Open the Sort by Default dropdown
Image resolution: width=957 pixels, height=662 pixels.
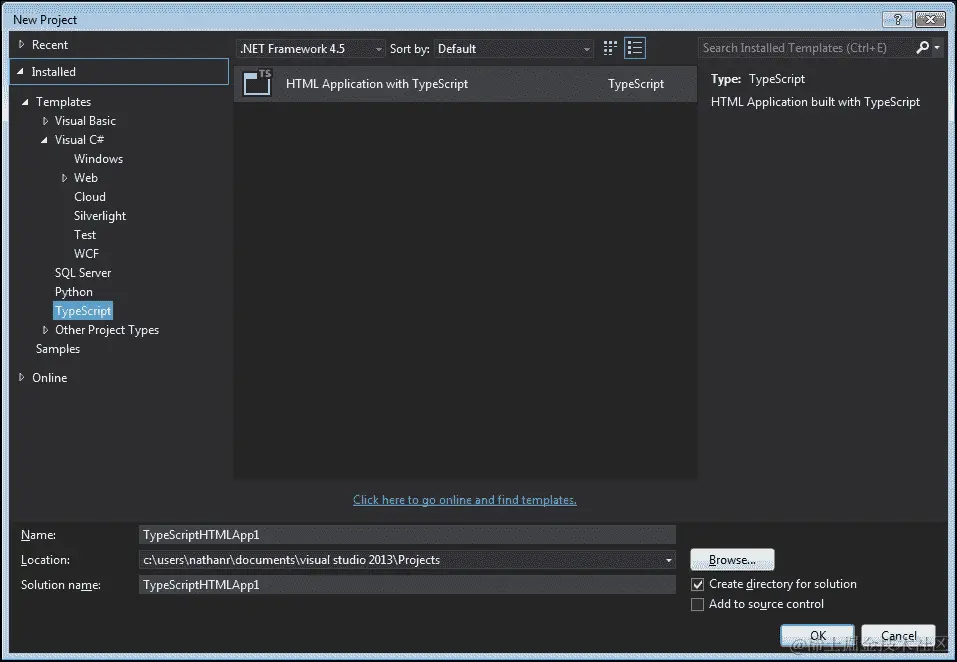(585, 47)
